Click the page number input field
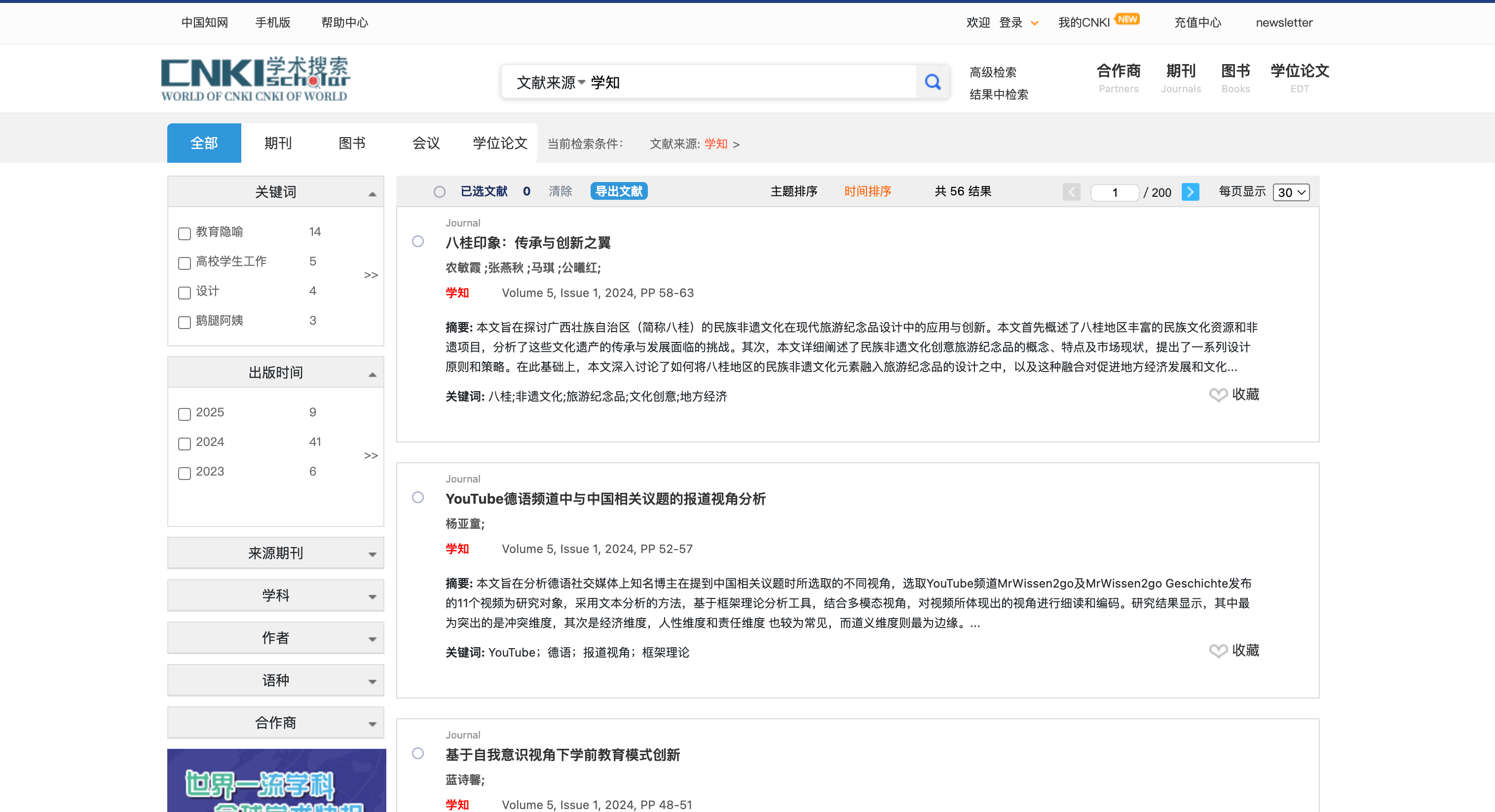Image resolution: width=1495 pixels, height=812 pixels. pos(1114,192)
